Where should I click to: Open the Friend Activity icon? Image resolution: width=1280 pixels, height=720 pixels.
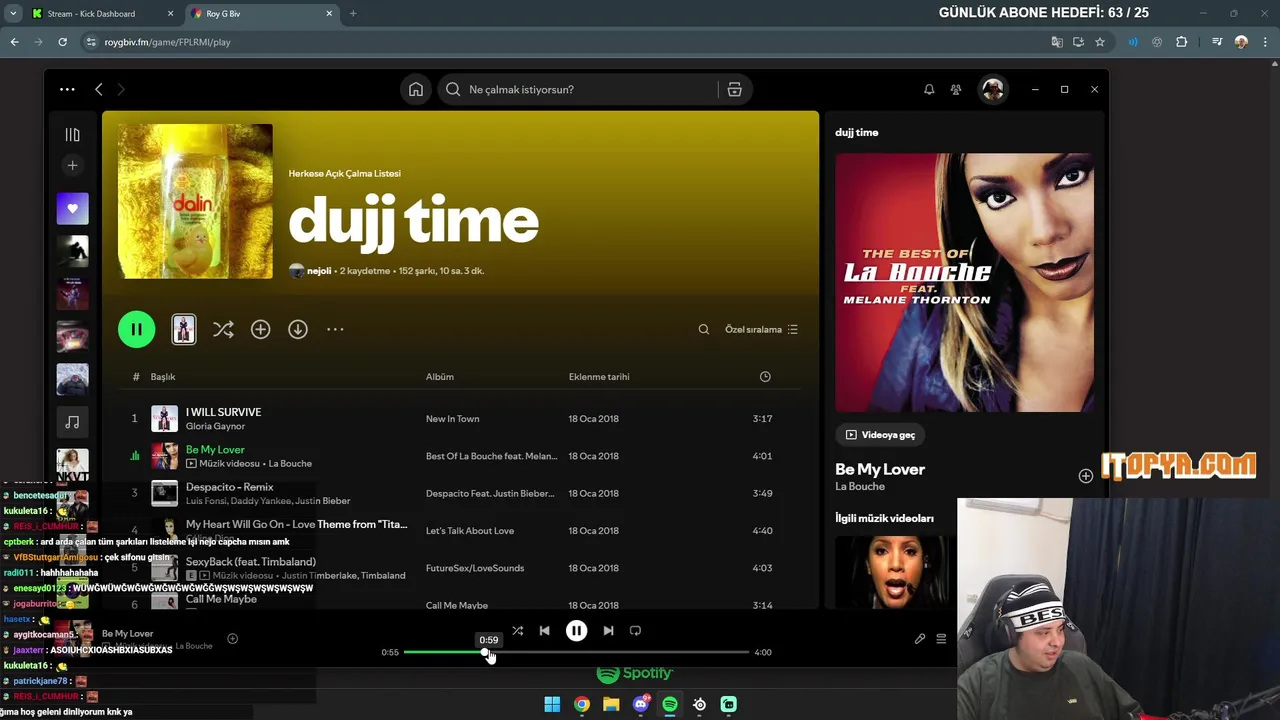click(956, 90)
